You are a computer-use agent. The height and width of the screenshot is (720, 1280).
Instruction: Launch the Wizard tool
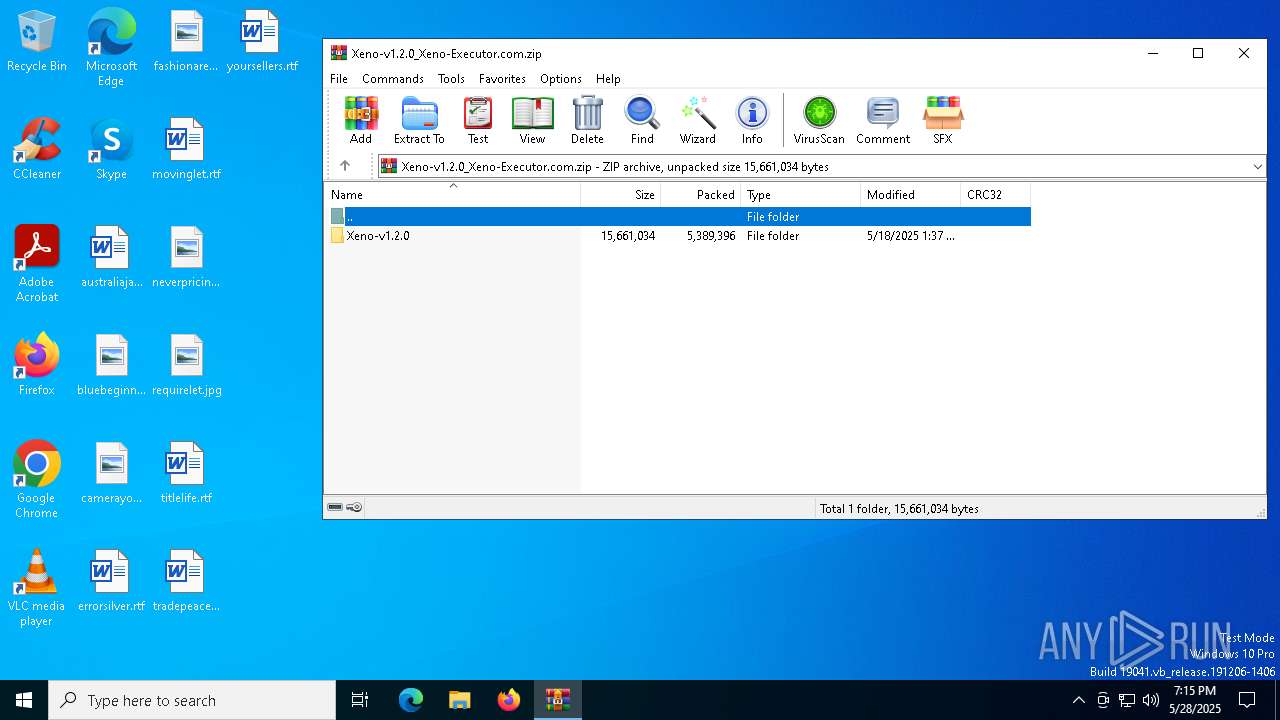(697, 120)
